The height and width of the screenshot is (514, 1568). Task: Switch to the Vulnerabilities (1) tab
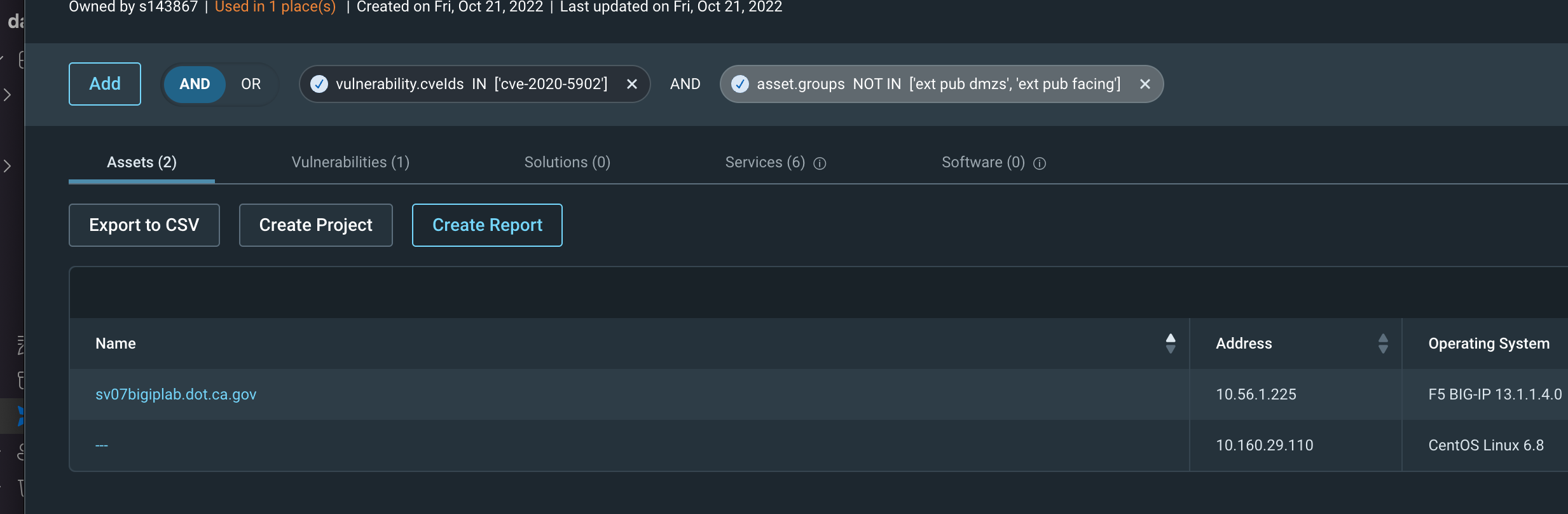pyautogui.click(x=350, y=162)
